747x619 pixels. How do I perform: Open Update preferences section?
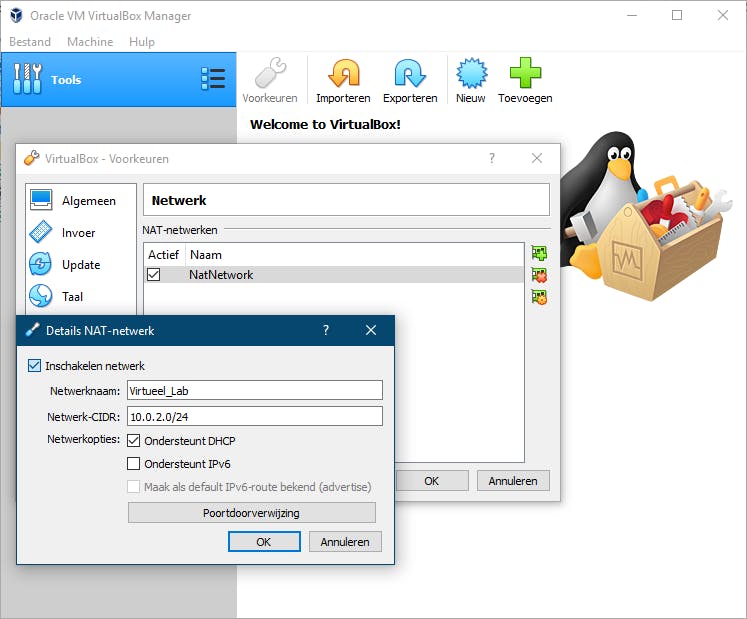tap(81, 264)
